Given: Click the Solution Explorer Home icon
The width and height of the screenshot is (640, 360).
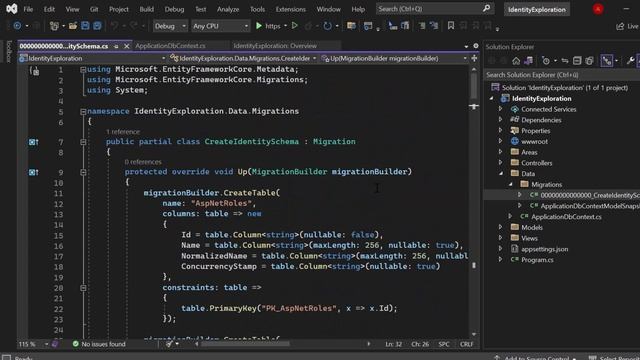Looking at the screenshot, I should [x=516, y=61].
